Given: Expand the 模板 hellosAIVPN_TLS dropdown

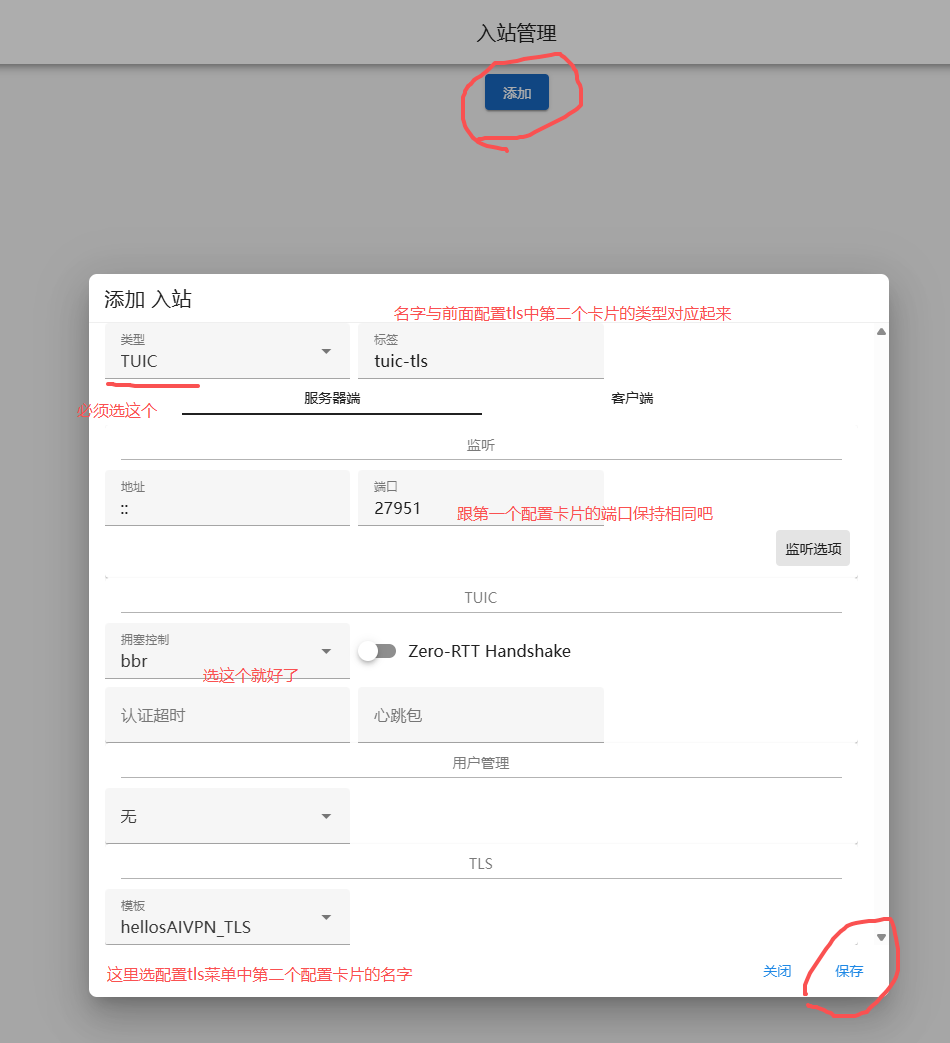Looking at the screenshot, I should [x=226, y=917].
